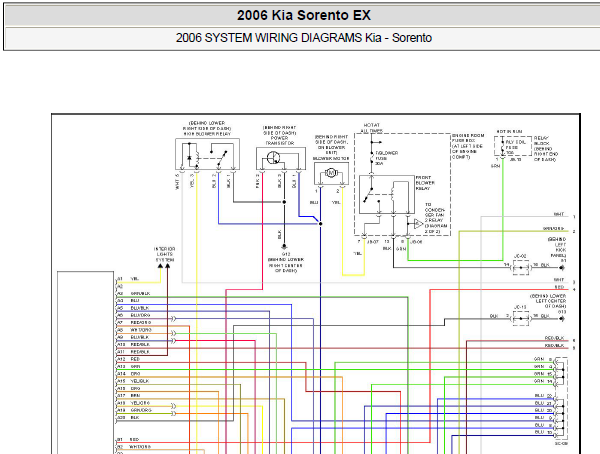Click the blower motor terminal 2 YEL label
Viewport: 600px width, 454px height.
336,202
